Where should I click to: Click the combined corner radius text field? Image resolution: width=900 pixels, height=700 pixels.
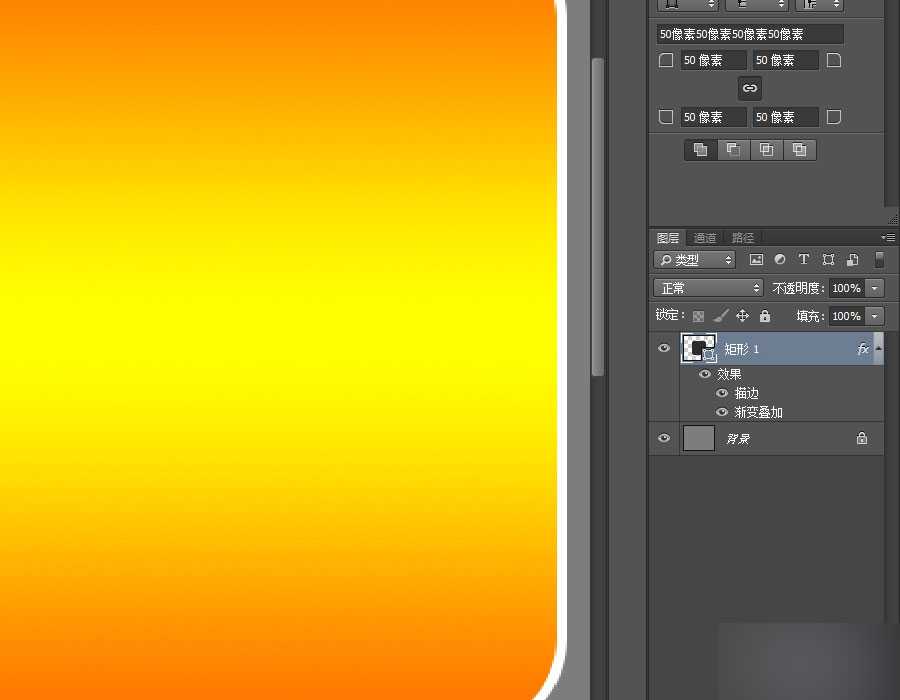[750, 34]
